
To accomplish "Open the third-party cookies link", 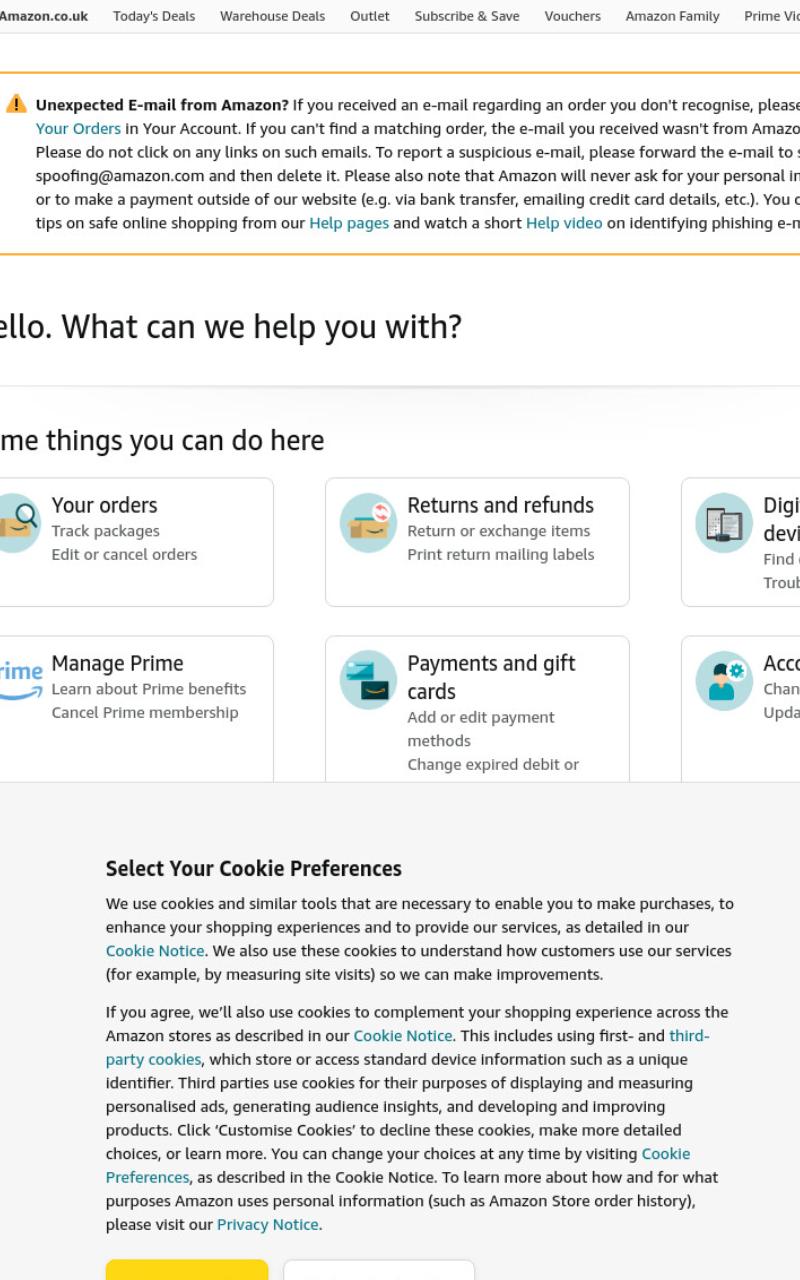I will tap(408, 1048).
